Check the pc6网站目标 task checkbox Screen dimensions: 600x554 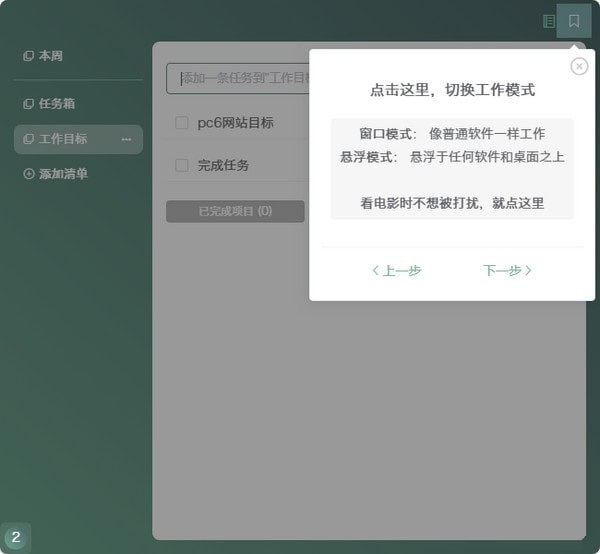(x=181, y=123)
